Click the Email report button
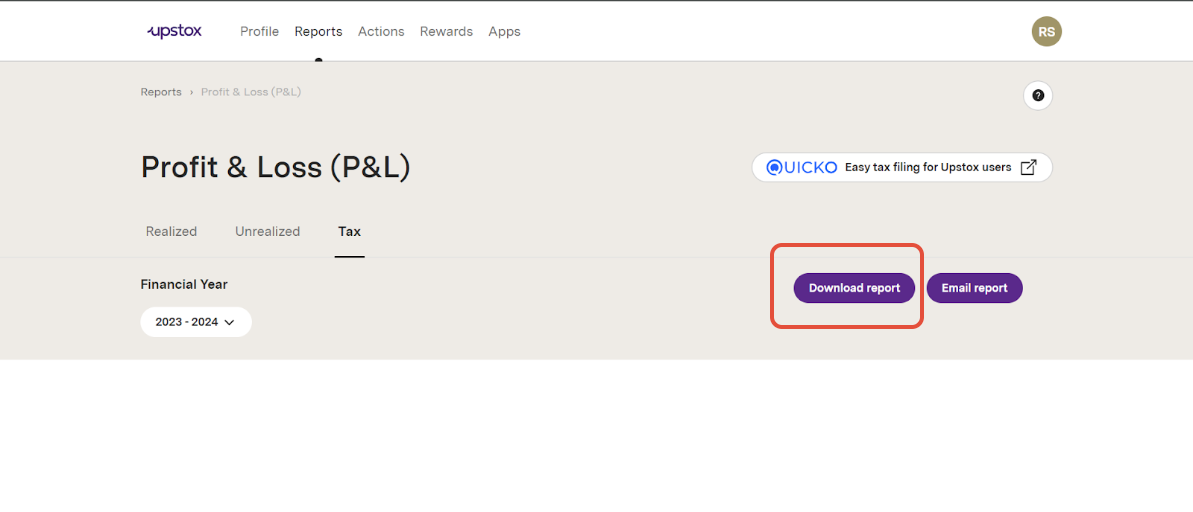This screenshot has height=512, width=1193. click(975, 288)
